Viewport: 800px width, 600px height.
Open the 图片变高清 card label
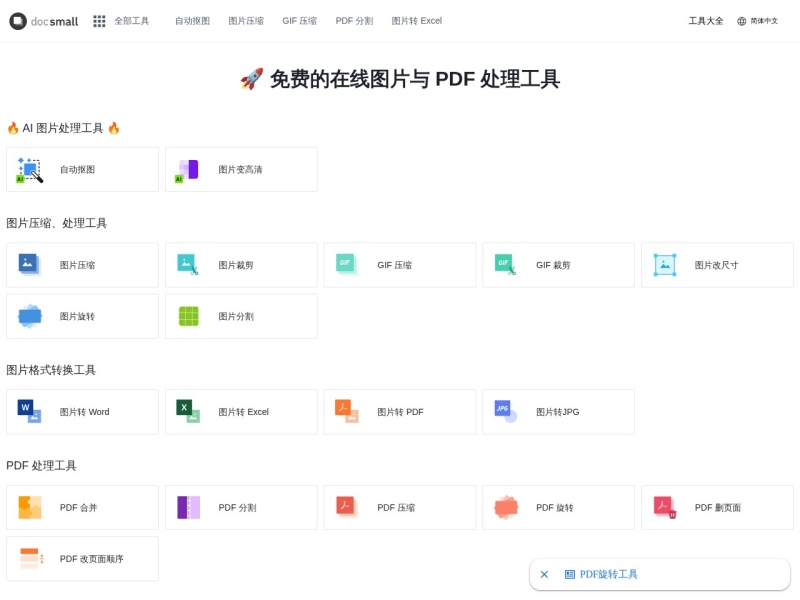240,170
